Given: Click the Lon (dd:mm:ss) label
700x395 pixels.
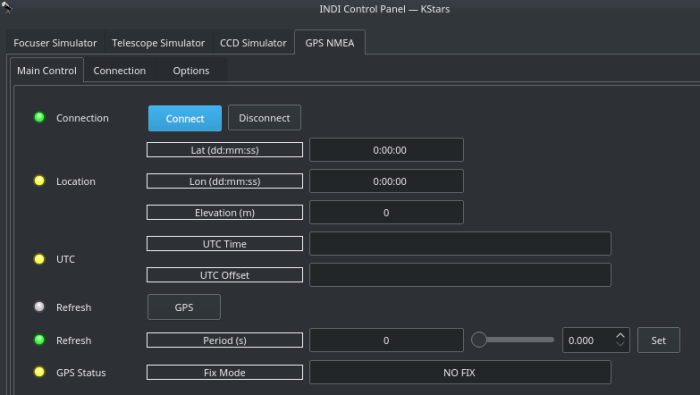Looking at the screenshot, I should pyautogui.click(x=225, y=181).
